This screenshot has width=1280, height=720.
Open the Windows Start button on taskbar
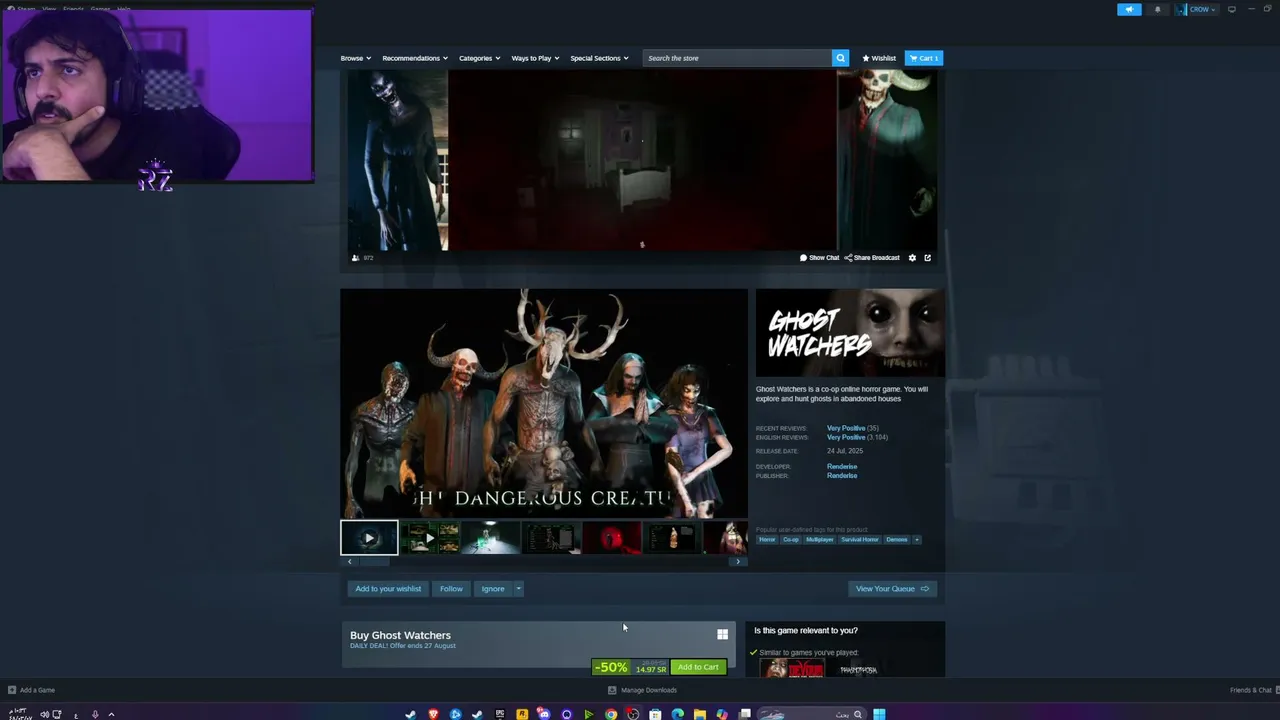[x=879, y=714]
